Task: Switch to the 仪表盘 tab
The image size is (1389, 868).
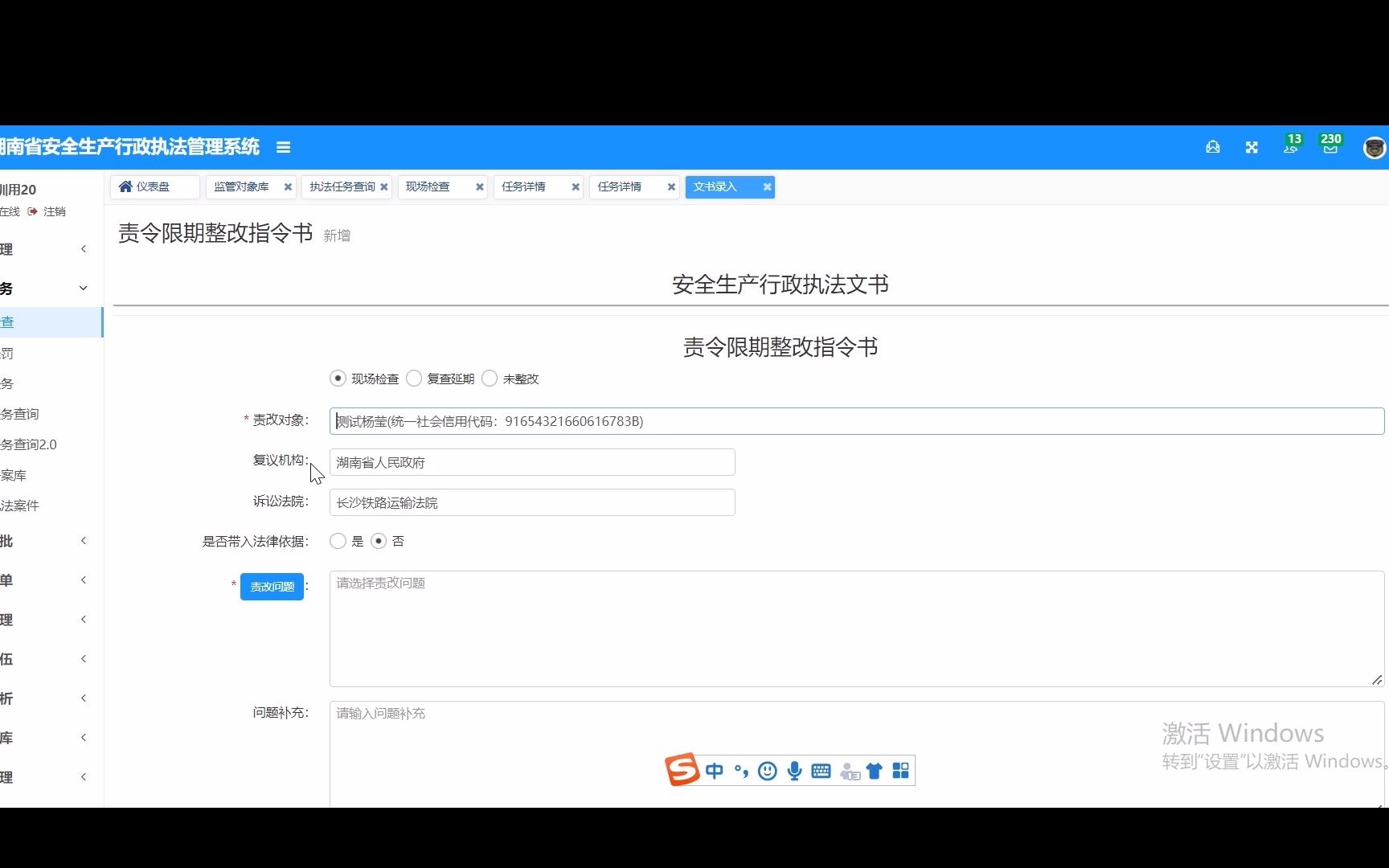Action: (154, 187)
